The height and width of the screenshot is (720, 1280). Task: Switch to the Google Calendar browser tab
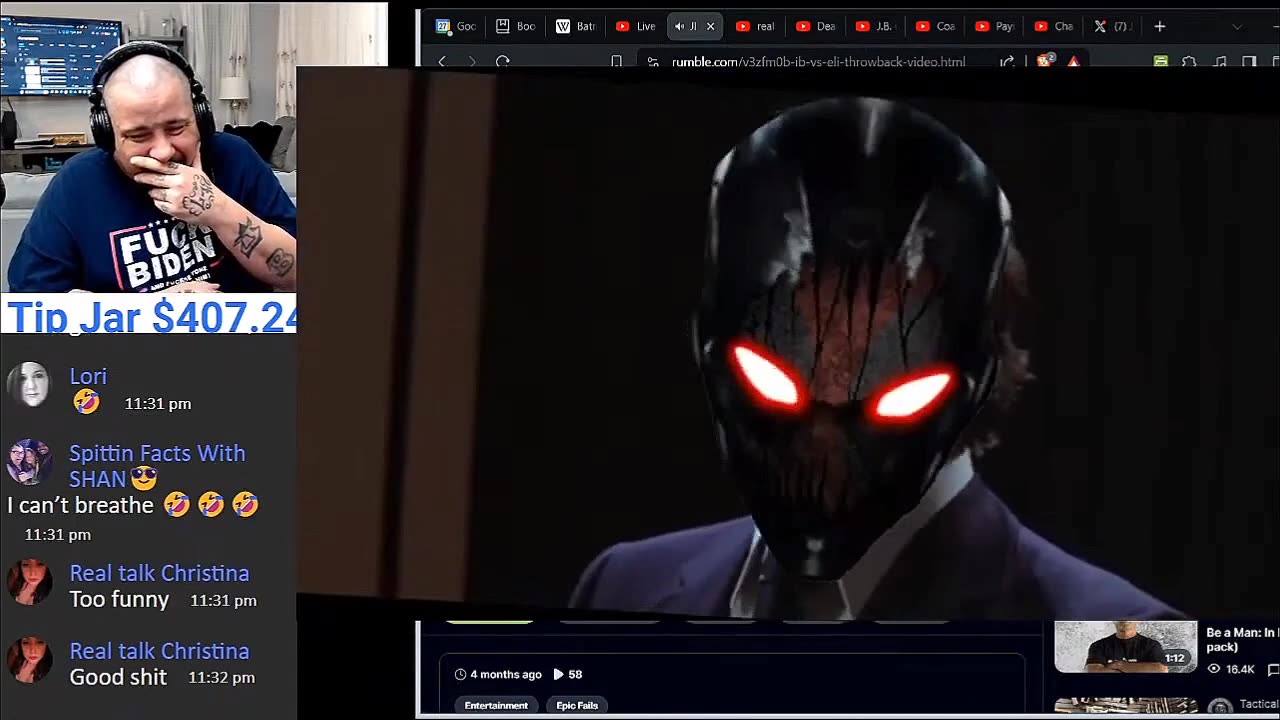pos(456,26)
